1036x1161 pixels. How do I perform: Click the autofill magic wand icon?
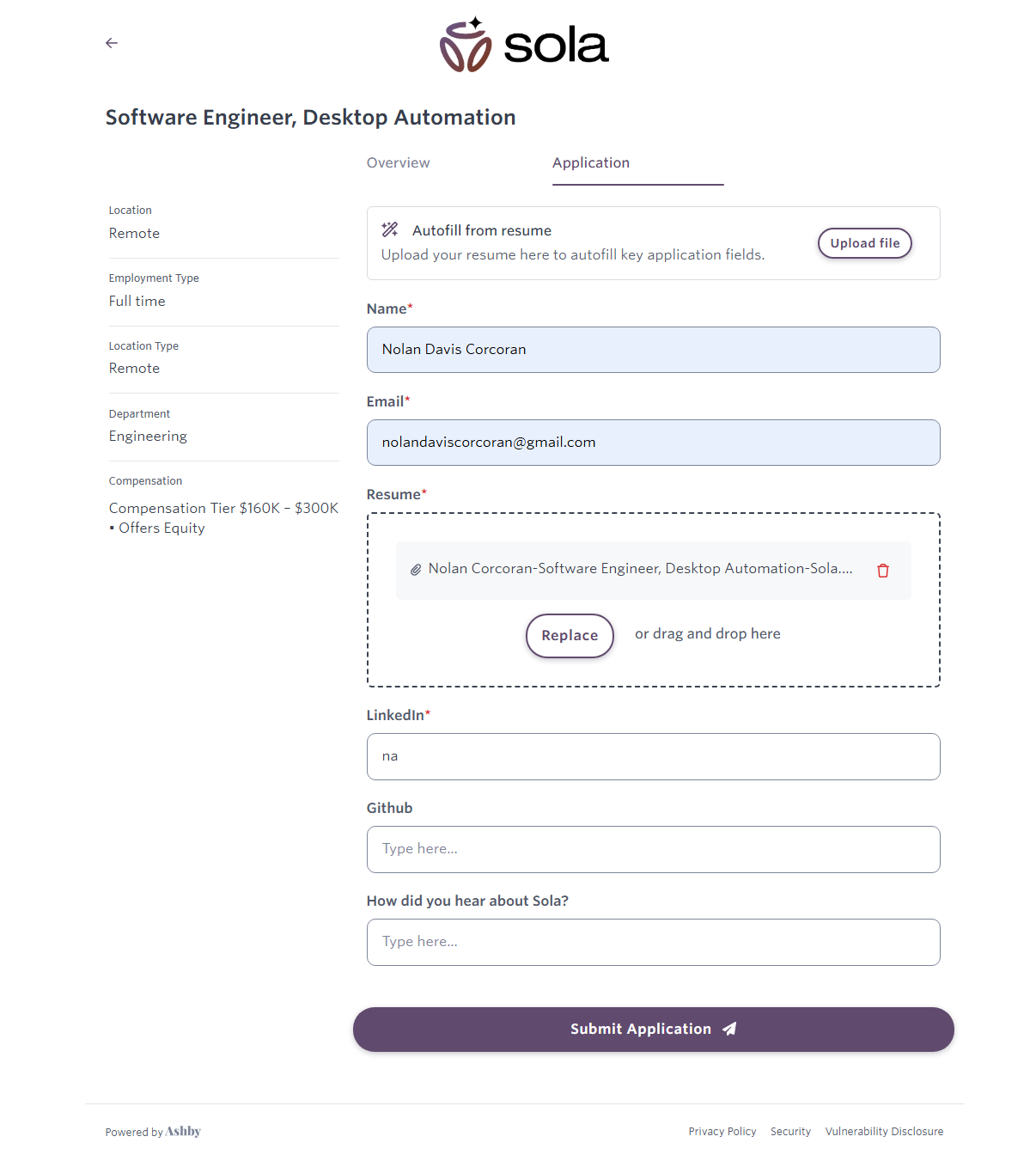pyautogui.click(x=390, y=229)
